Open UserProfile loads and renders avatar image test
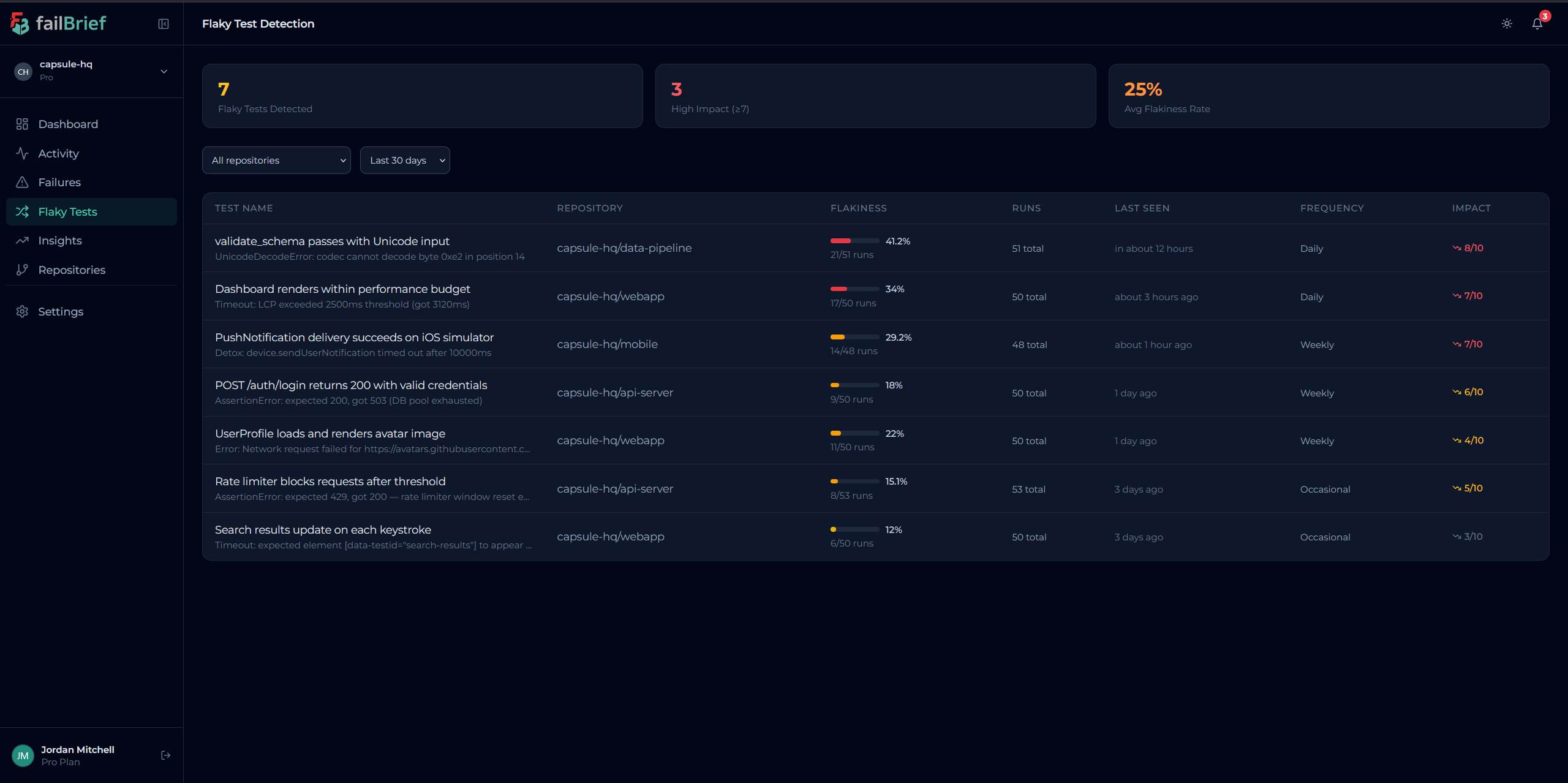Screen dimensions: 1568x783 point(330,434)
